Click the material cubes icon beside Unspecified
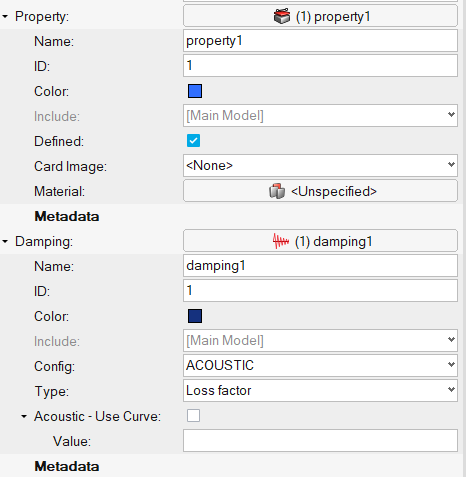The width and height of the screenshot is (466, 477). (x=277, y=191)
